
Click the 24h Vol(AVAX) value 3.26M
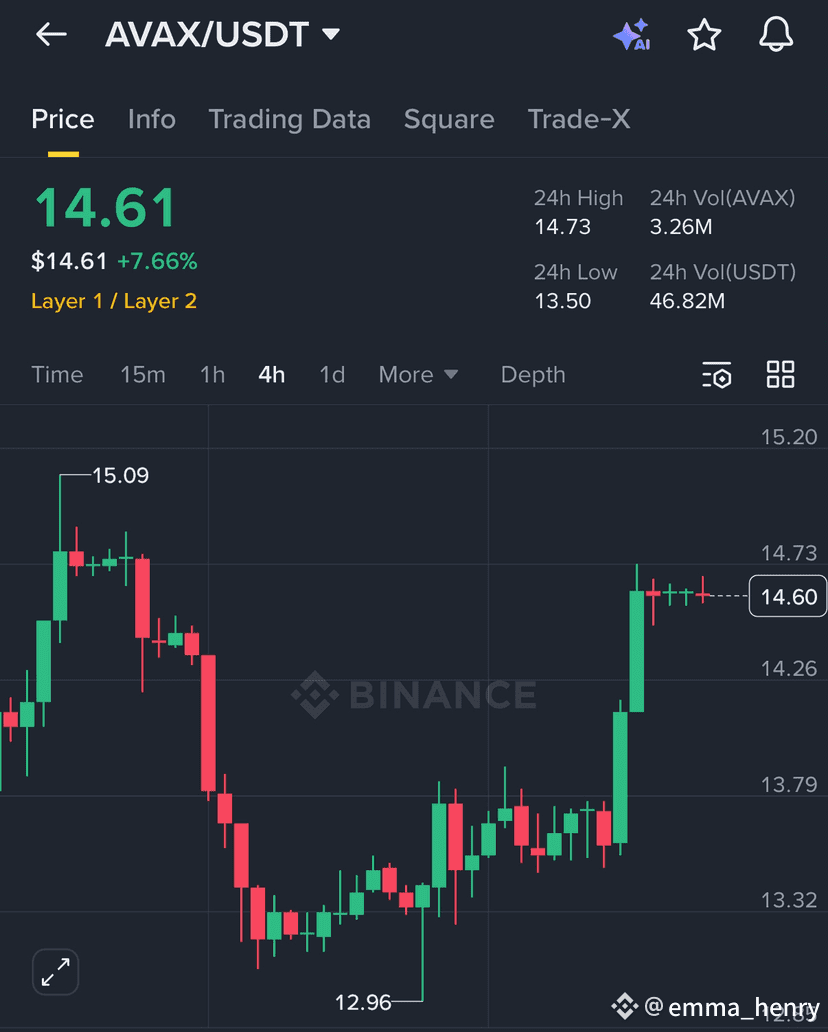coord(681,226)
